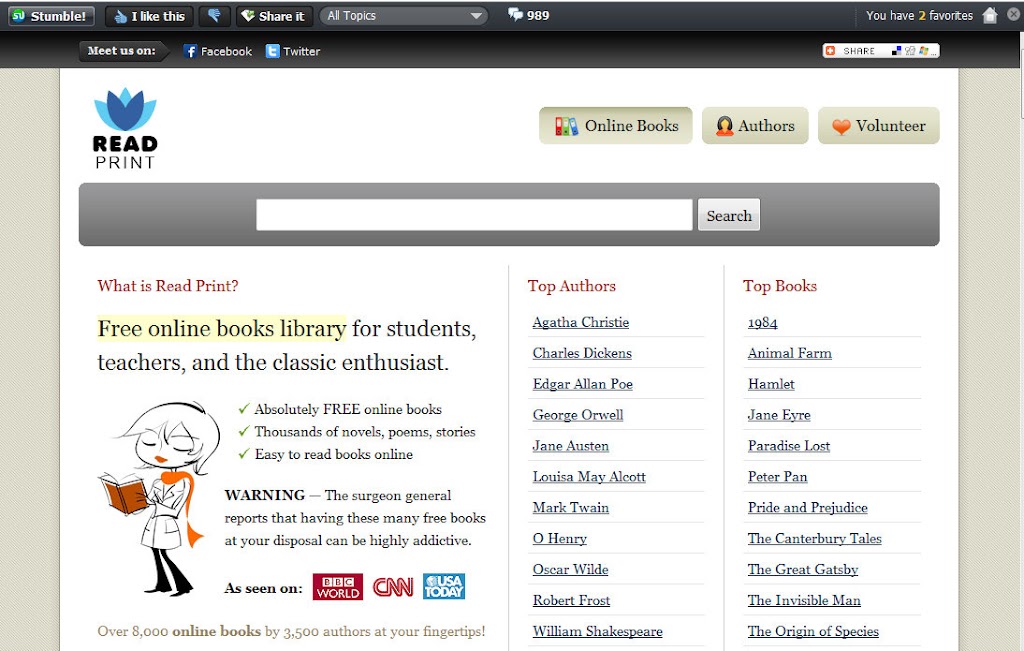Open the book 1984
This screenshot has width=1024, height=651.
[x=762, y=323]
